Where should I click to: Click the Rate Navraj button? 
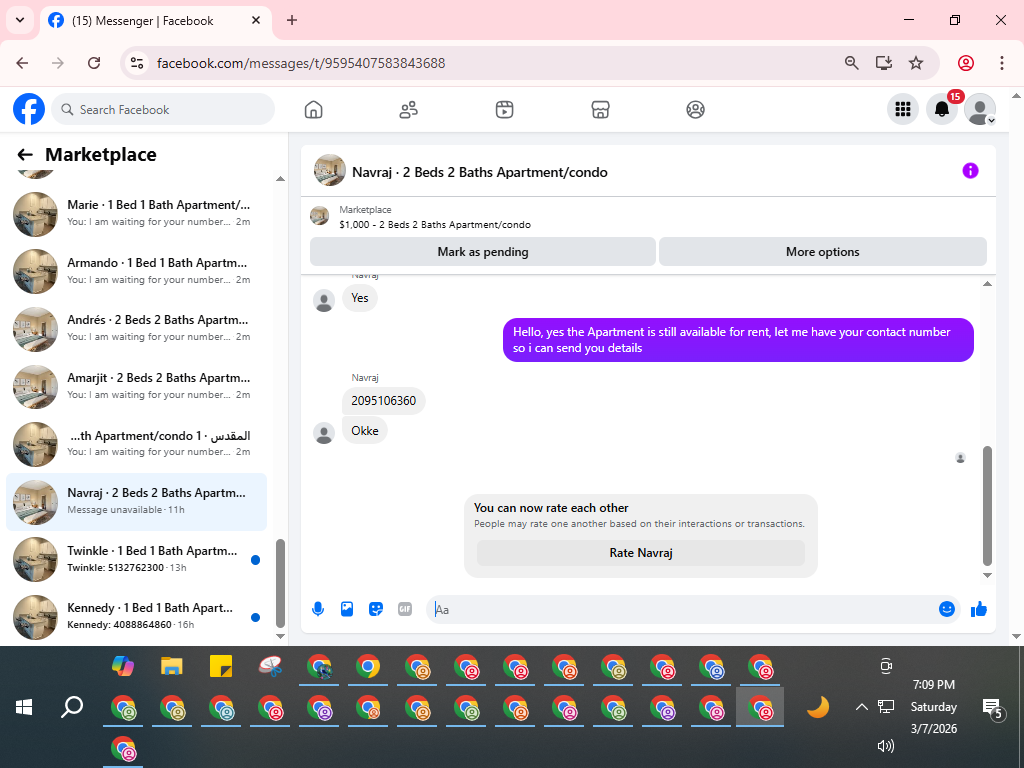(x=641, y=553)
